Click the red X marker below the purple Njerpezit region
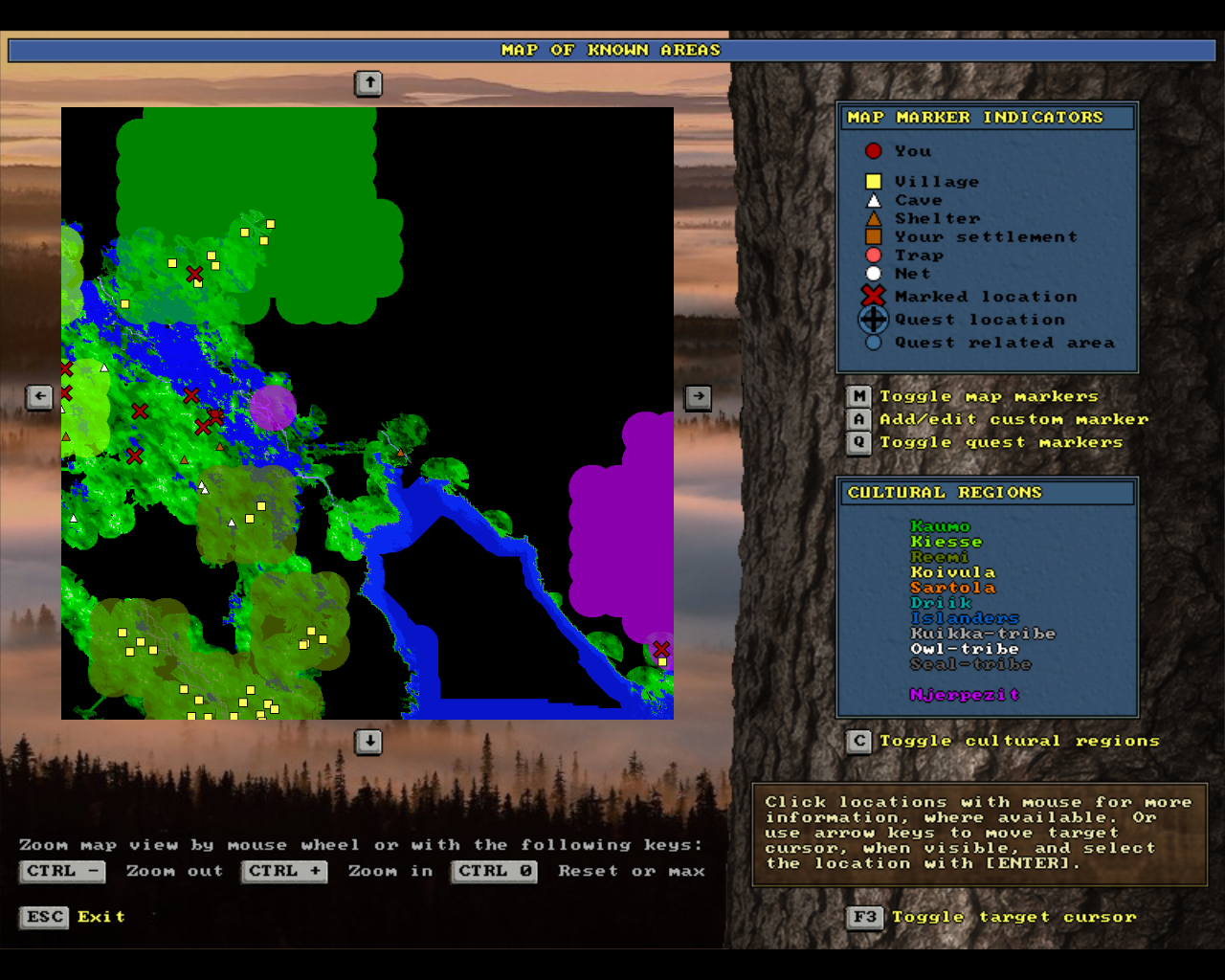The image size is (1225, 980). click(660, 650)
